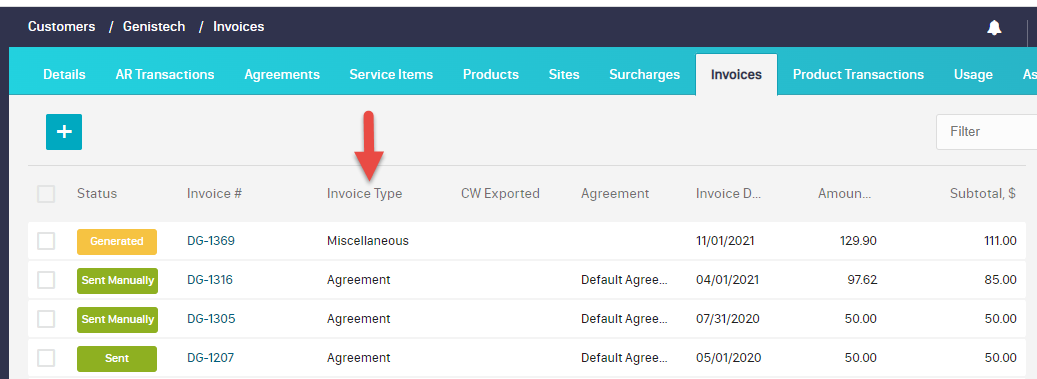This screenshot has width=1037, height=379.
Task: Open invoice link DG-1316
Action: [210, 280]
